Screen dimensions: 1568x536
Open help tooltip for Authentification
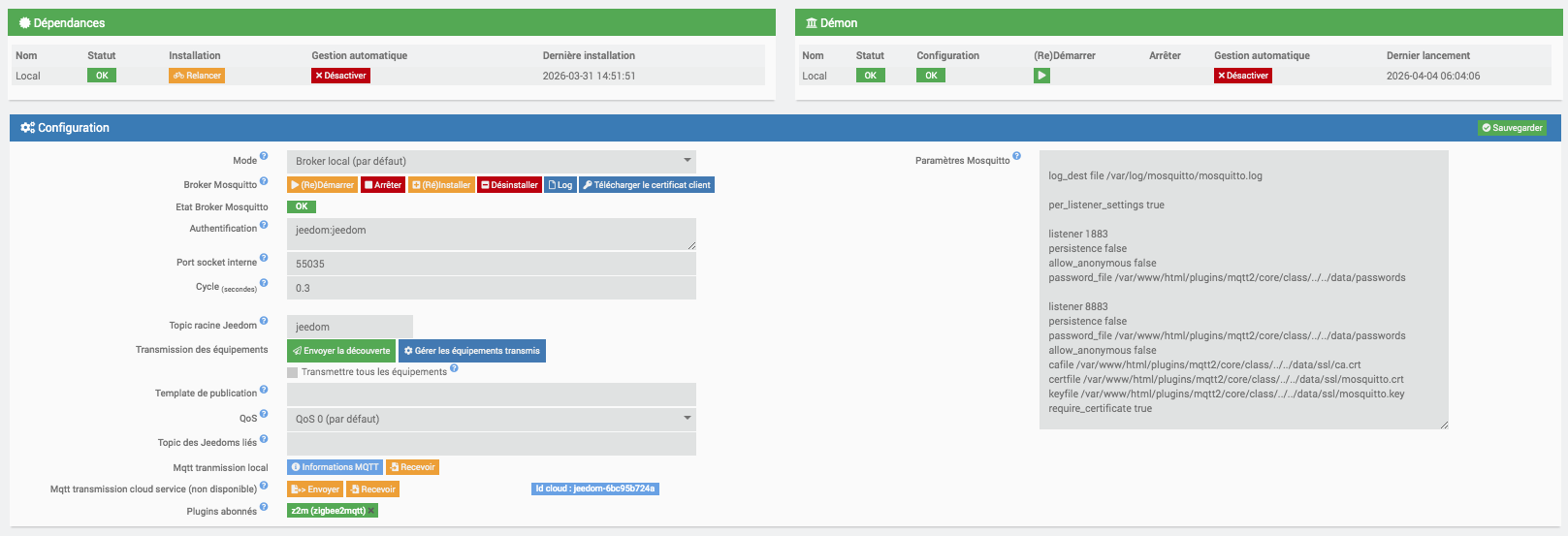pyautogui.click(x=264, y=224)
